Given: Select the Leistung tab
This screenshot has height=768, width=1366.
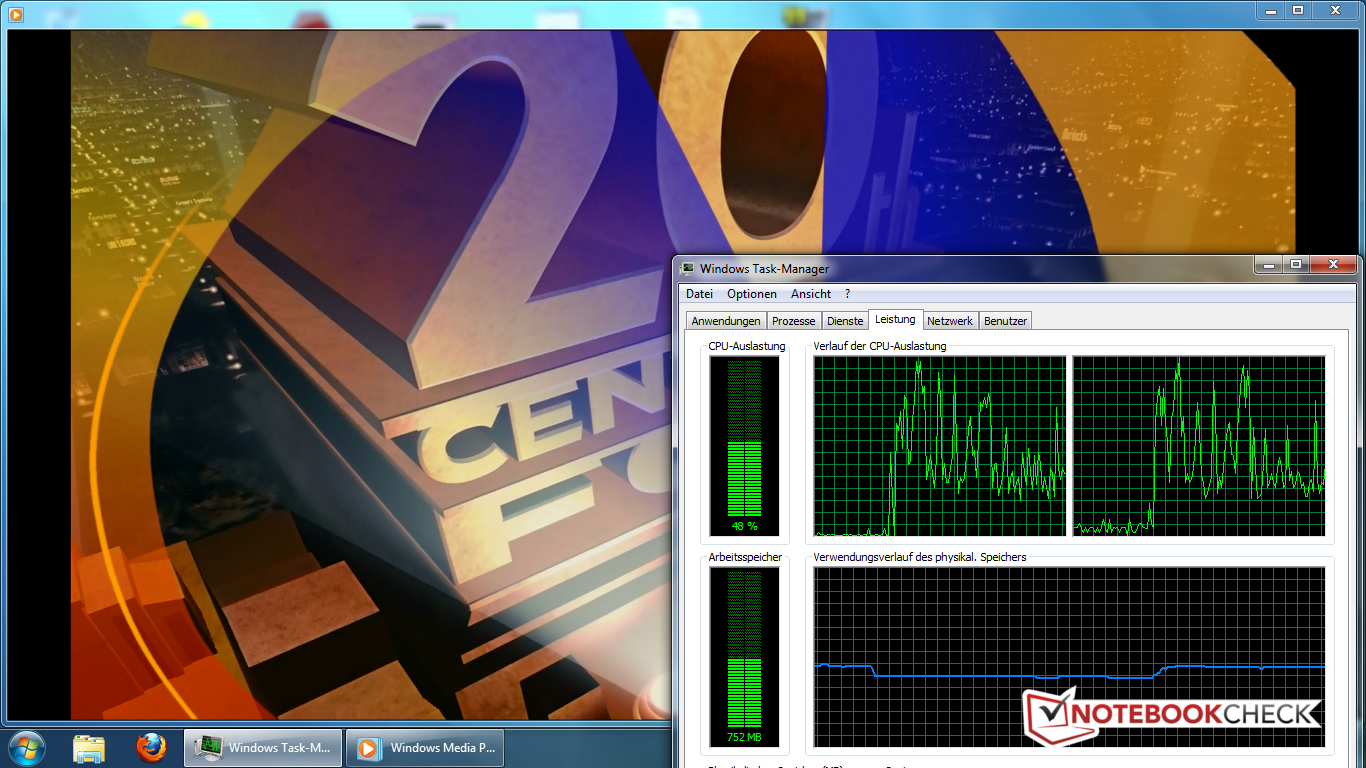Looking at the screenshot, I should click(x=895, y=319).
